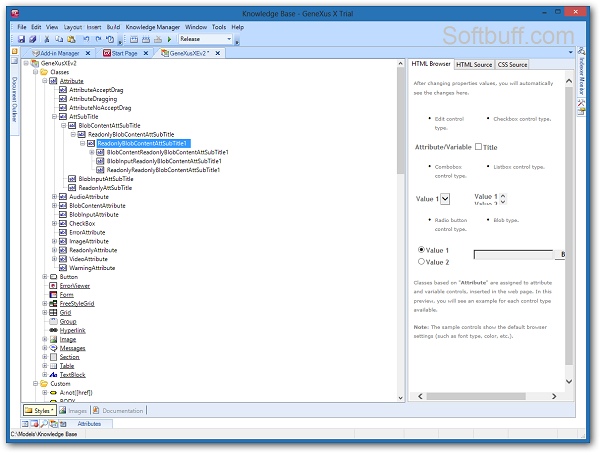Switch to the CSS Source tab

512,65
